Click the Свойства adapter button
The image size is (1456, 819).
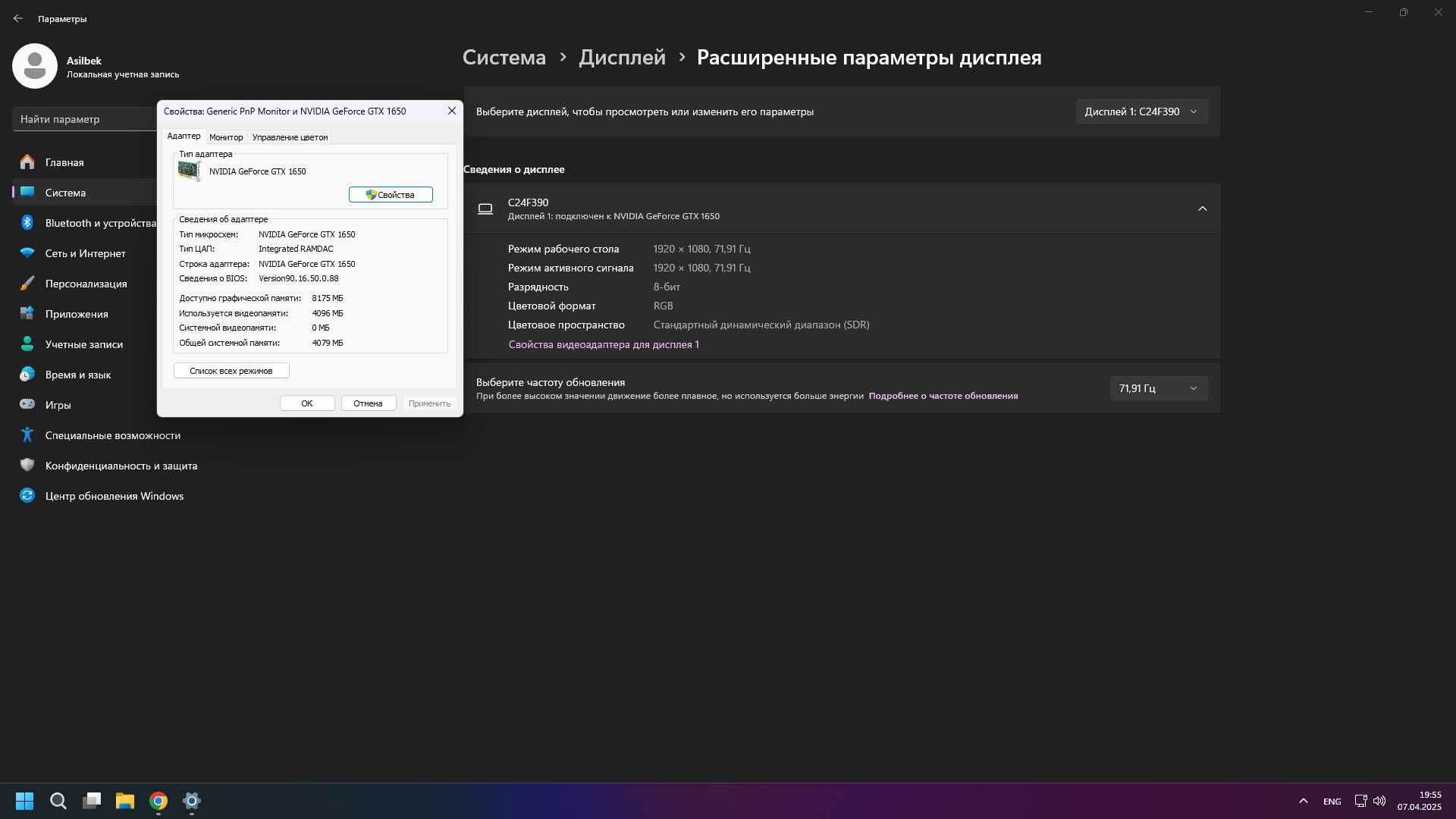point(391,195)
